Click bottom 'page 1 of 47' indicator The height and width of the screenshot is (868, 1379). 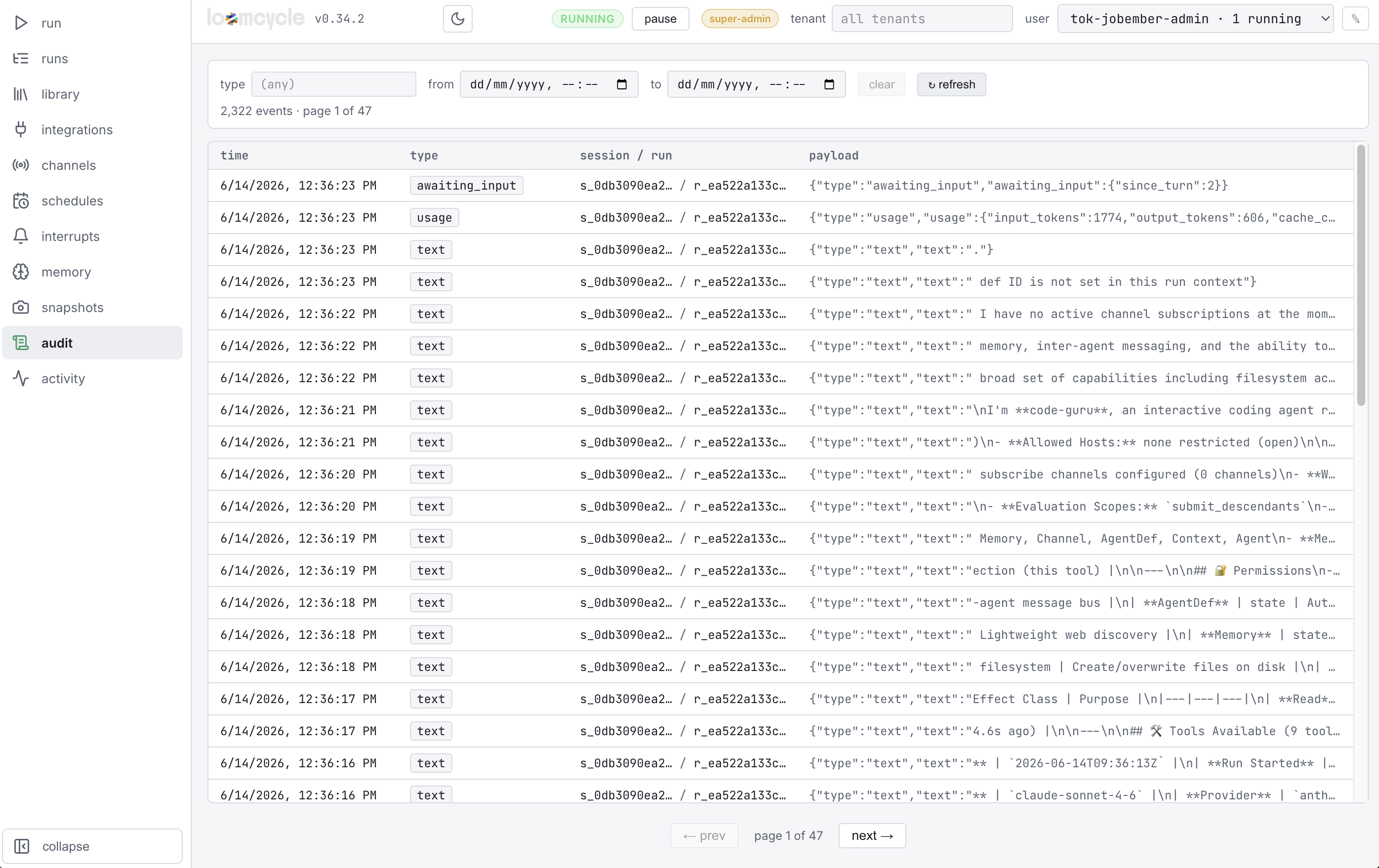pos(788,835)
